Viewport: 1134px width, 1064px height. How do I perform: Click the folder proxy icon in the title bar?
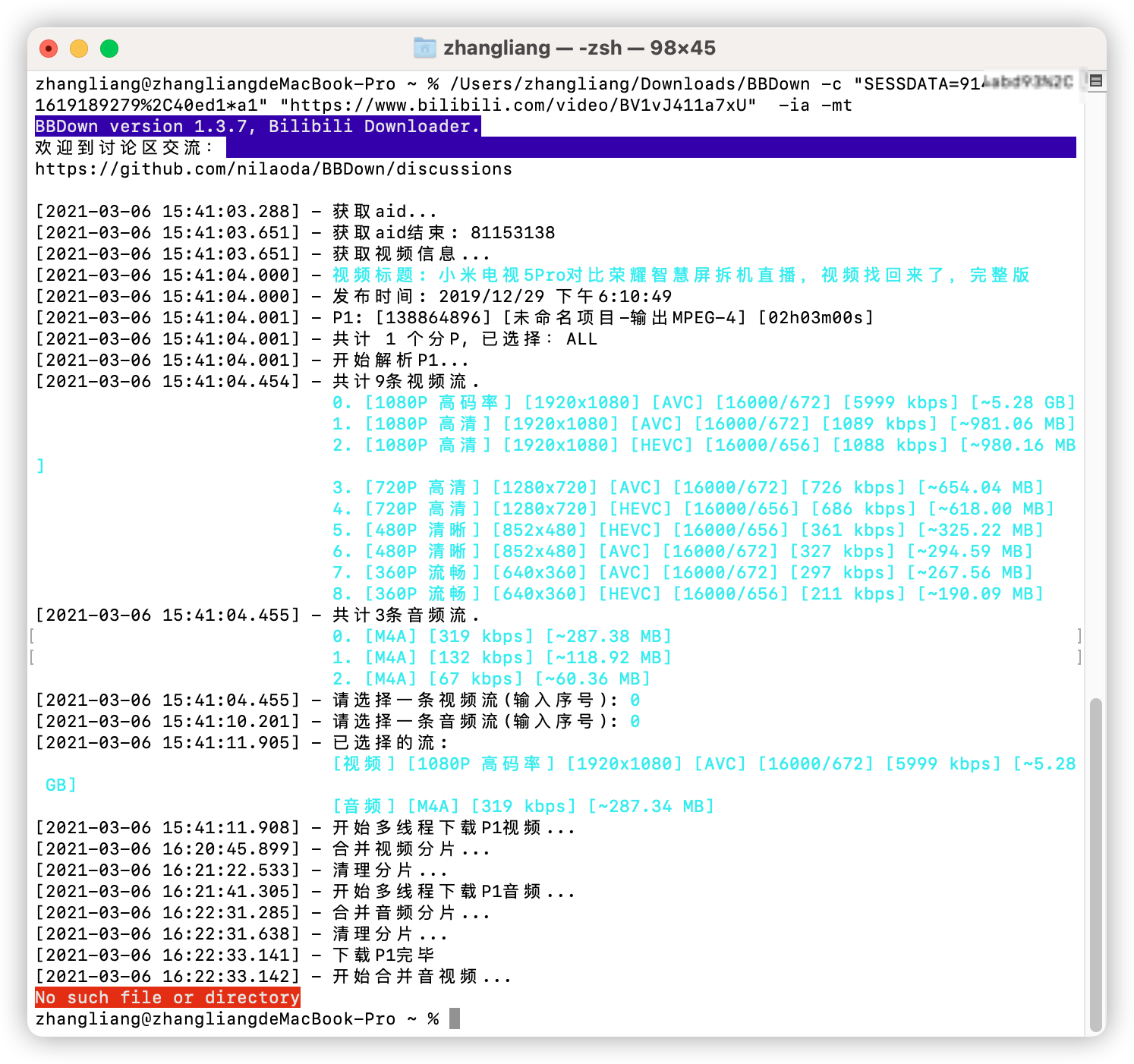[x=424, y=47]
